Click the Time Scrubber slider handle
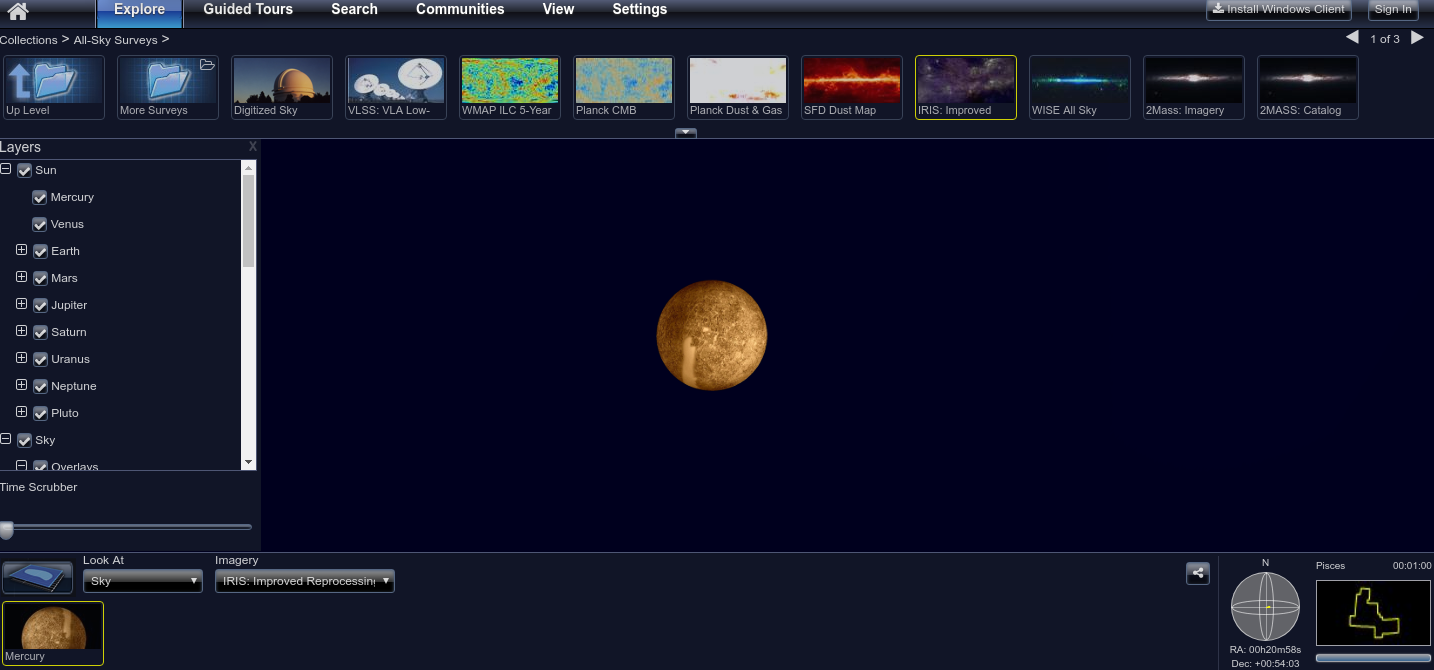The width and height of the screenshot is (1434, 670). click(x=7, y=529)
